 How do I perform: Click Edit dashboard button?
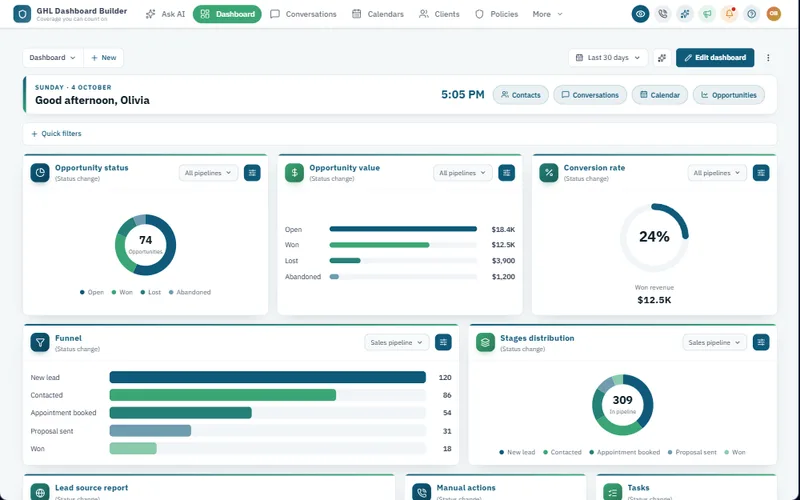coord(715,58)
